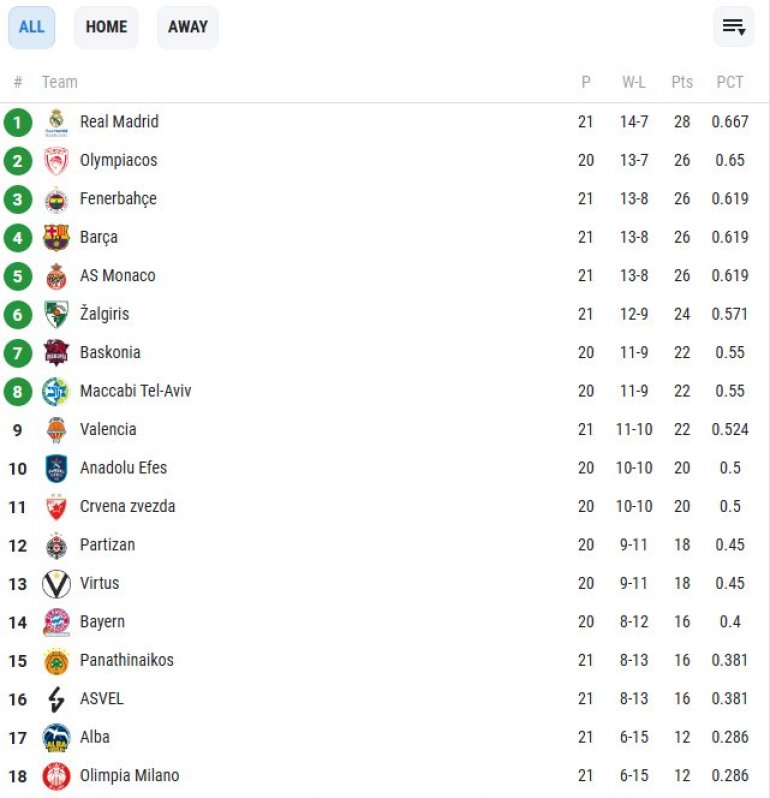The width and height of the screenshot is (770, 798).
Task: Click the Olimpia Milano logo
Action: (x=56, y=776)
